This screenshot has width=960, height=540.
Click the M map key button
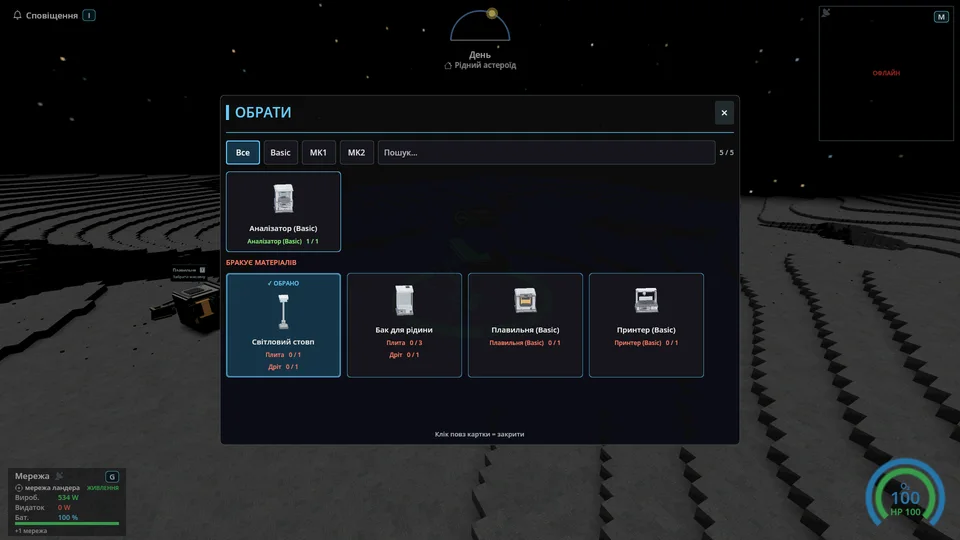point(941,17)
